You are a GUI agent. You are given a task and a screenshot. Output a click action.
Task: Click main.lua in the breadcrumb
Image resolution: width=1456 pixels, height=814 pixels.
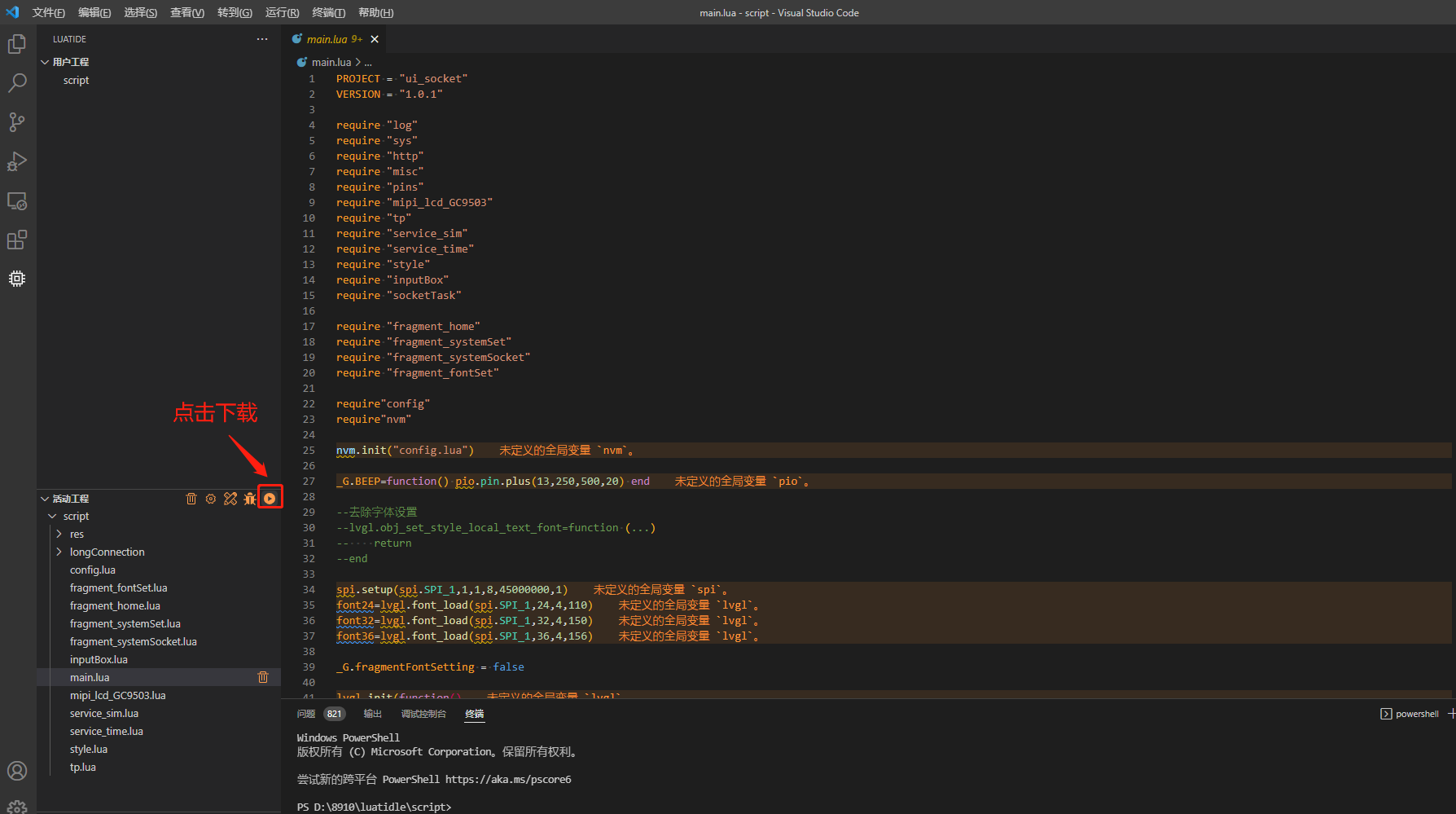[x=331, y=62]
